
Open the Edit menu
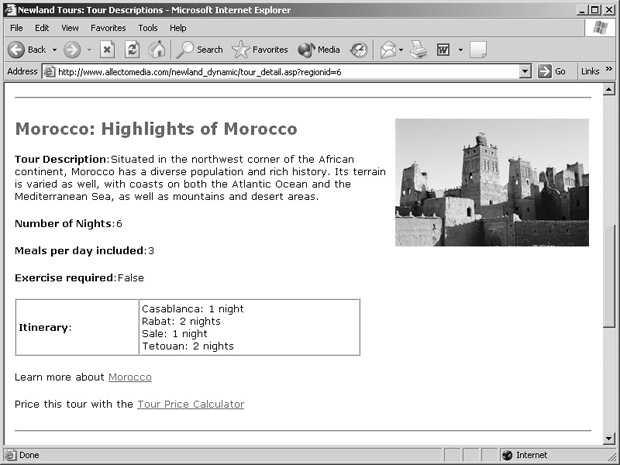42,28
